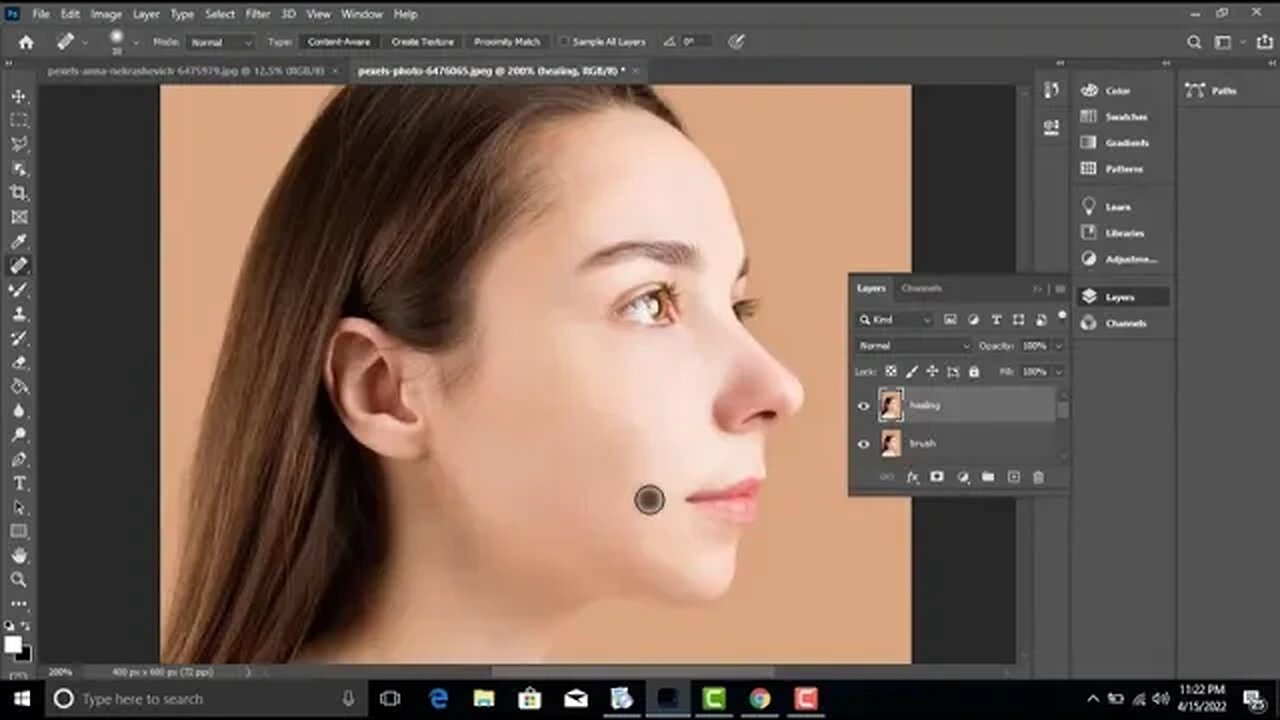Select the Lasso tool
Viewport: 1280px width, 720px height.
tap(19, 144)
